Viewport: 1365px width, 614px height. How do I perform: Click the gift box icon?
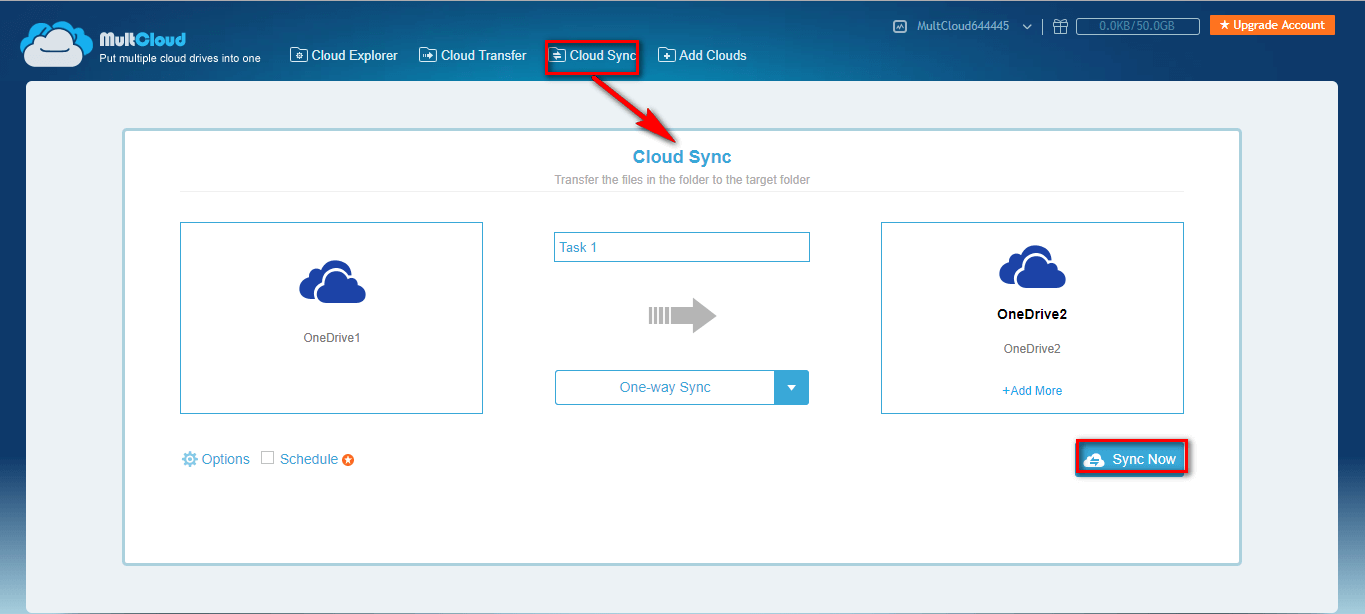coord(1060,27)
